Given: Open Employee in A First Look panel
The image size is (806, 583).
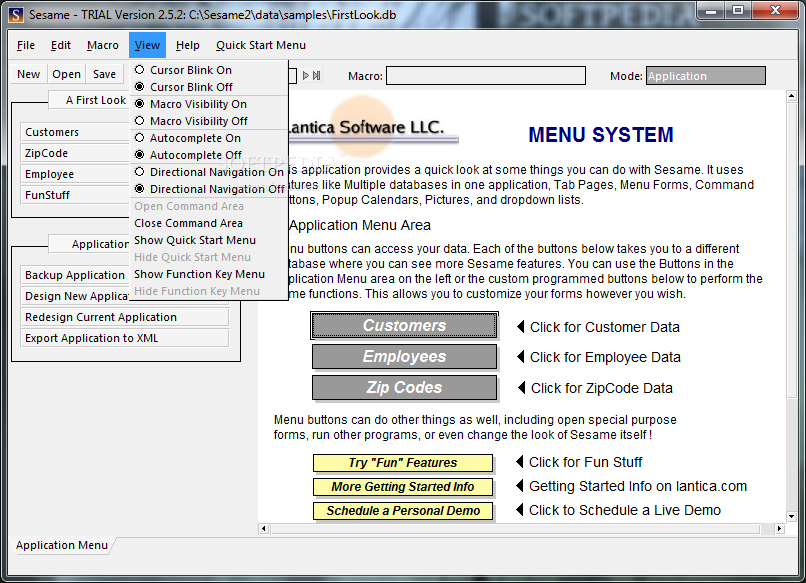Looking at the screenshot, I should click(x=75, y=174).
